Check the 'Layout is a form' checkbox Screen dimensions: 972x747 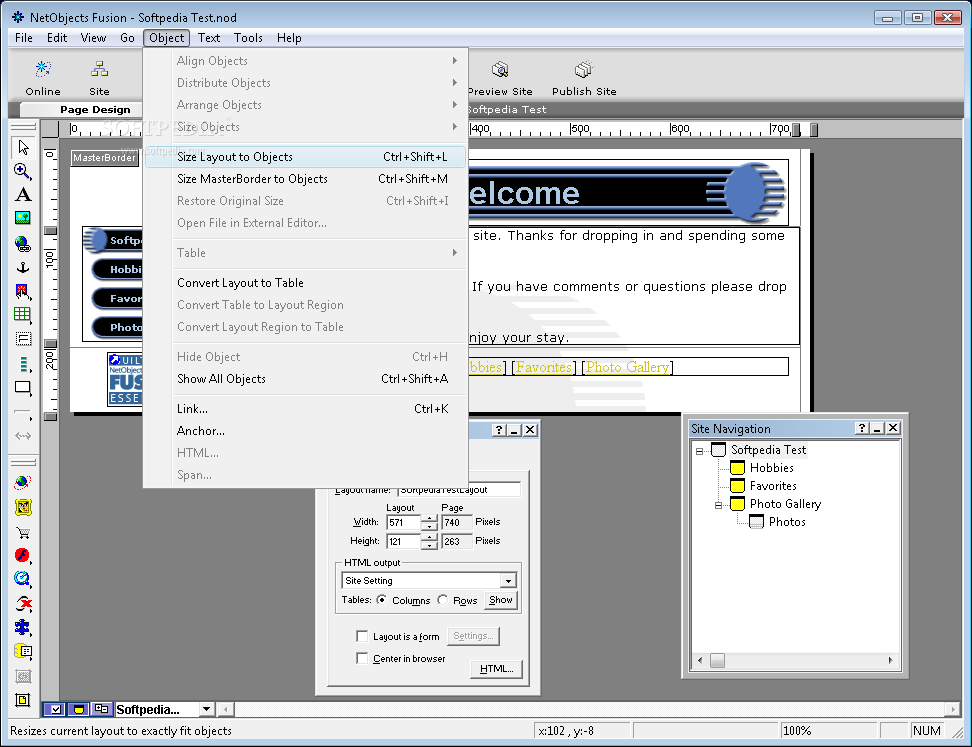(x=362, y=636)
